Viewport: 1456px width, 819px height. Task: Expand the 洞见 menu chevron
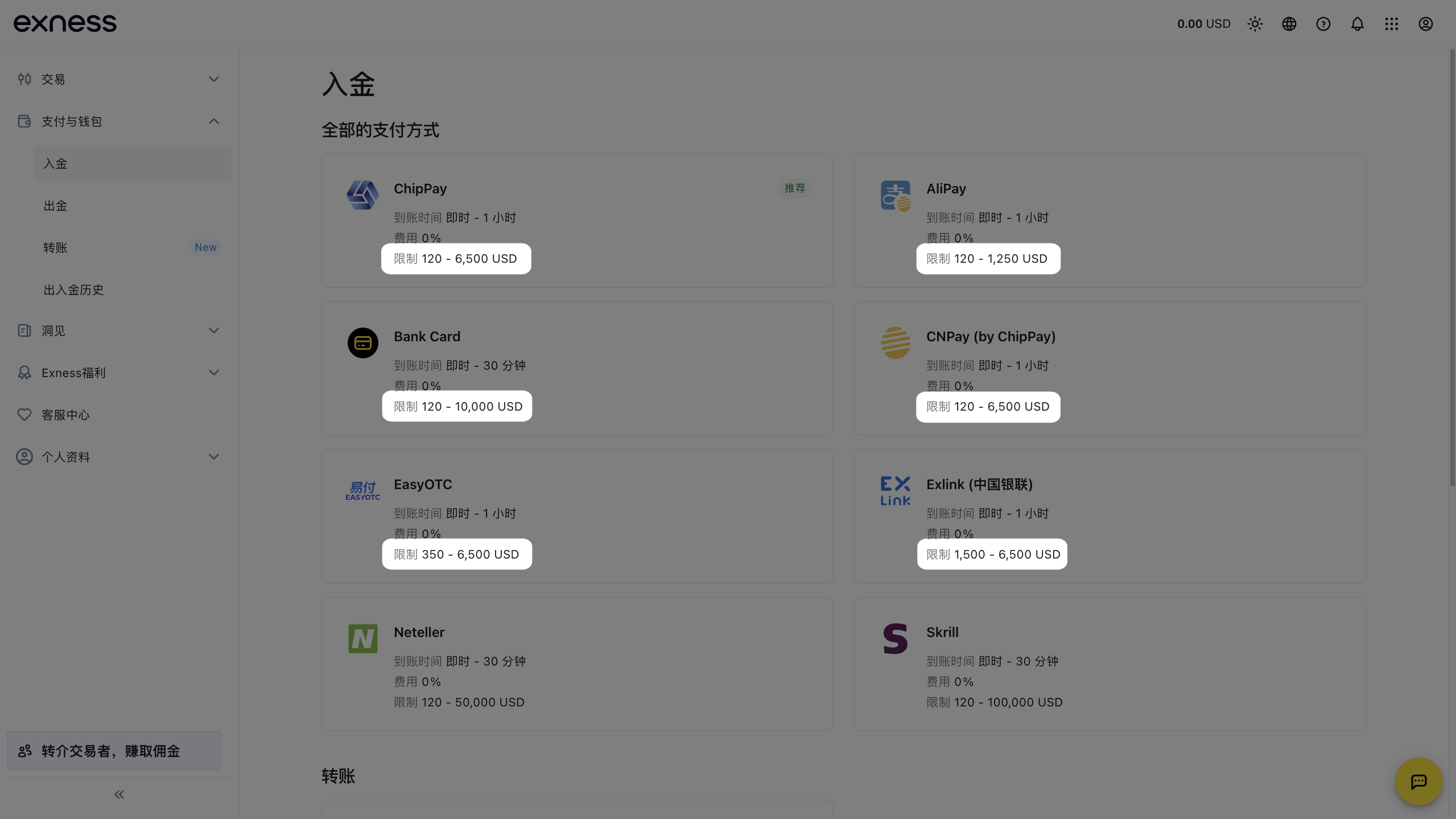(214, 330)
